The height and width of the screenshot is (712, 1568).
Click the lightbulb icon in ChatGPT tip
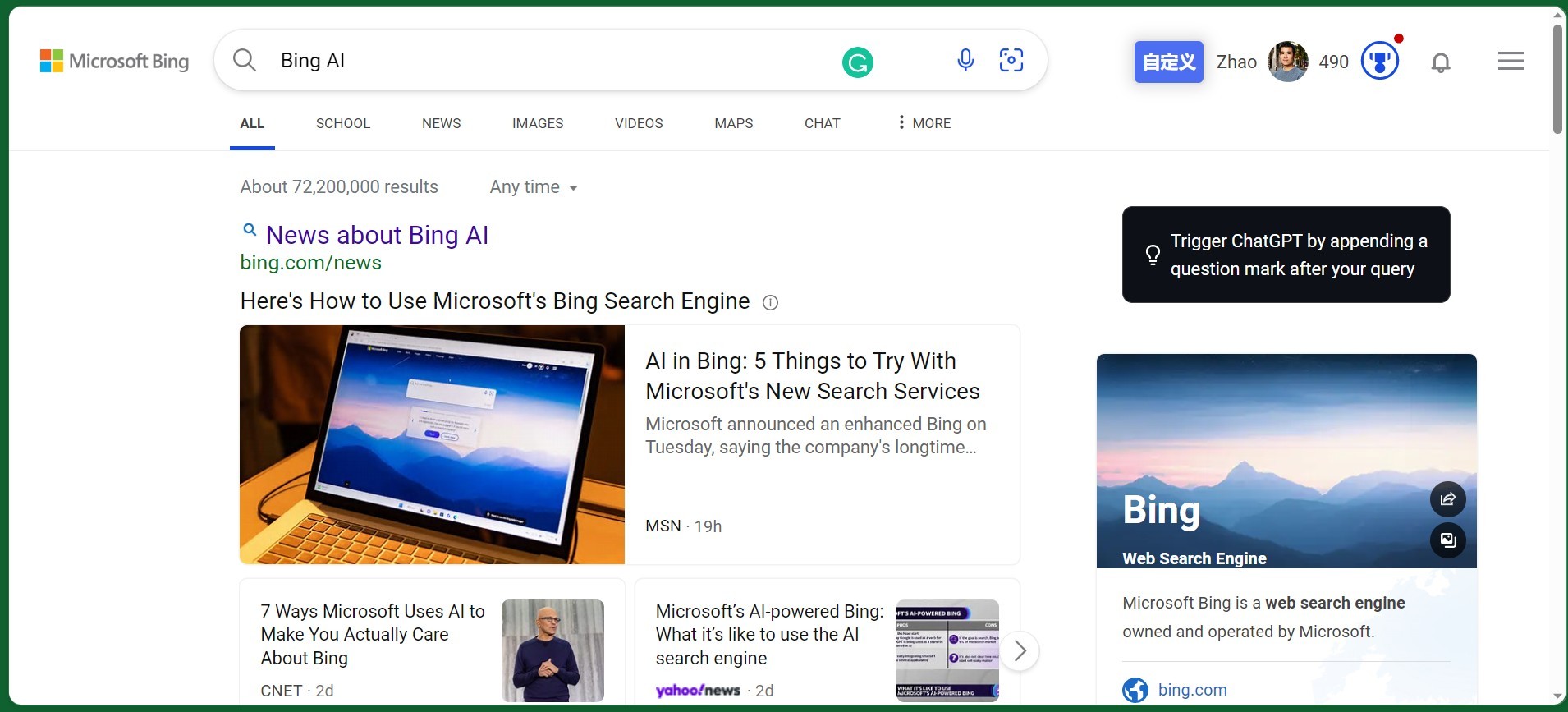point(1153,255)
